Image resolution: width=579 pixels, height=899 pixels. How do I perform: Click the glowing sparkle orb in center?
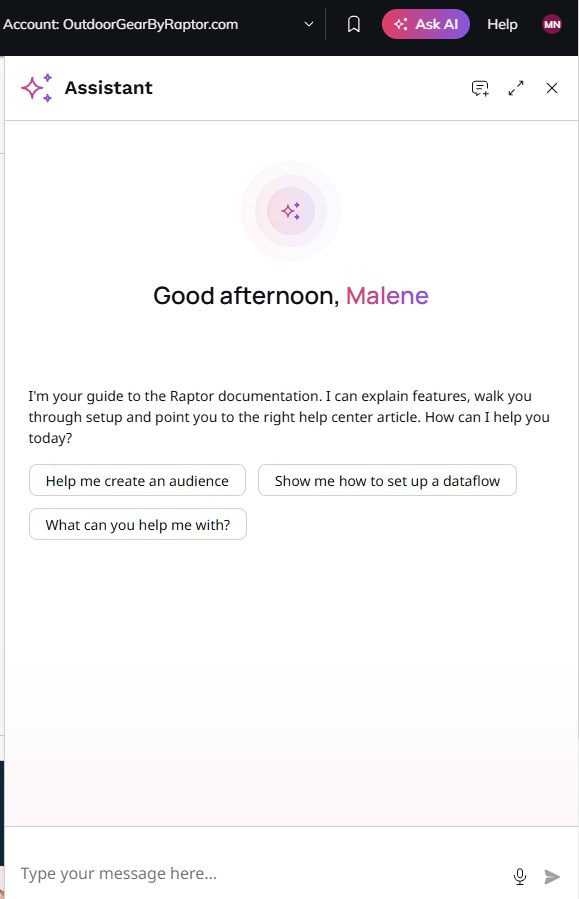(x=291, y=211)
